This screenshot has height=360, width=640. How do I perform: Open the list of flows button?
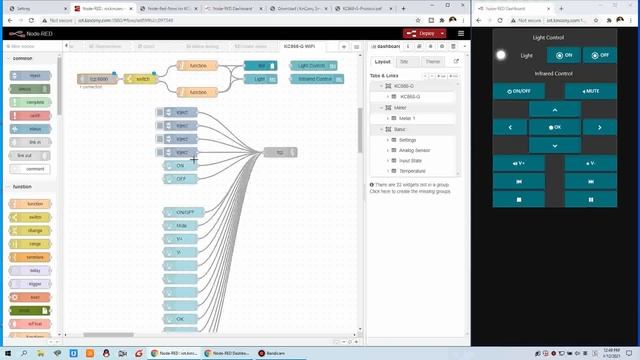356,47
